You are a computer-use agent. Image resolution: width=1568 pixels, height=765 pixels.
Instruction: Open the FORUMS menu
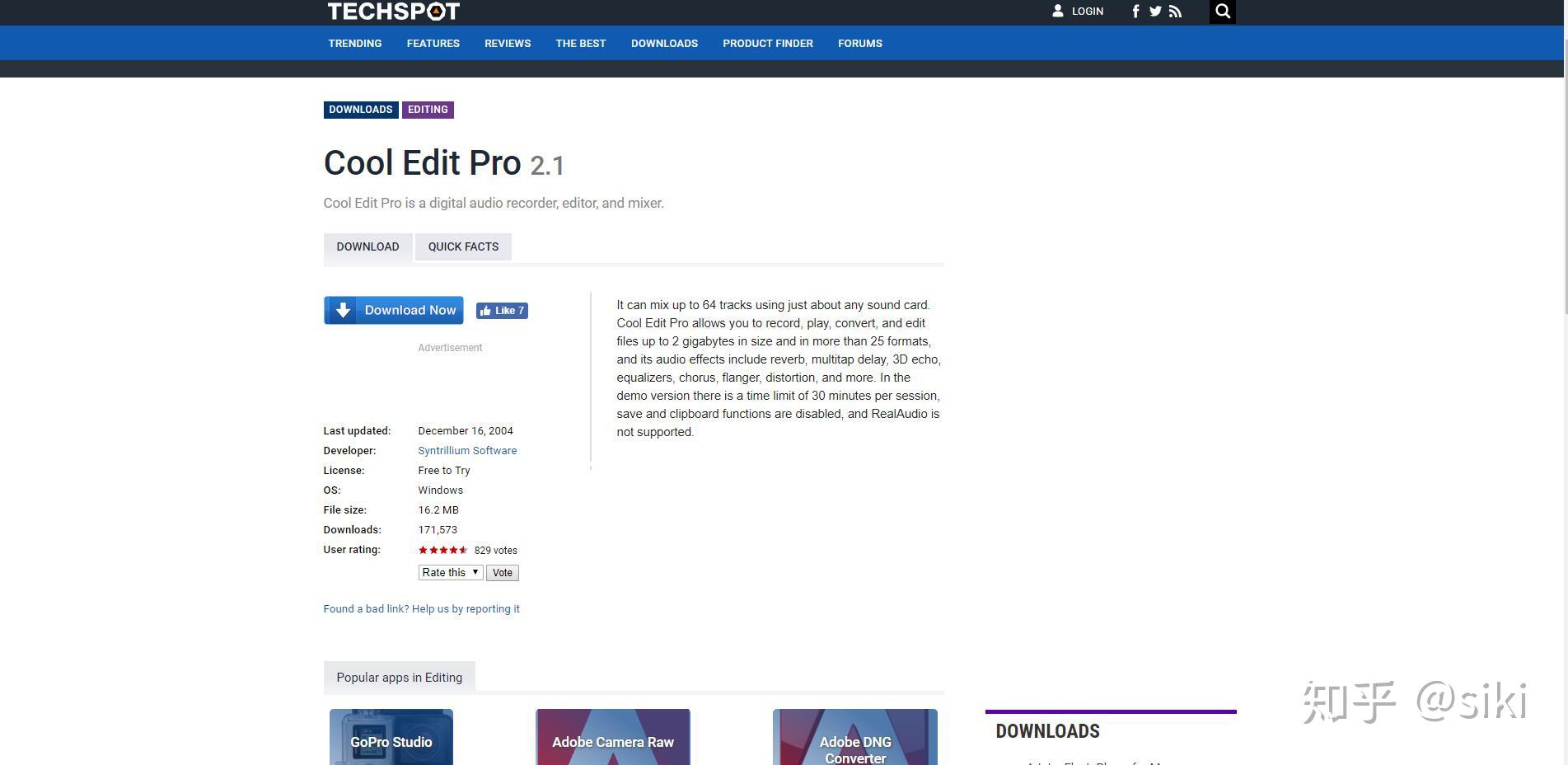click(x=860, y=43)
